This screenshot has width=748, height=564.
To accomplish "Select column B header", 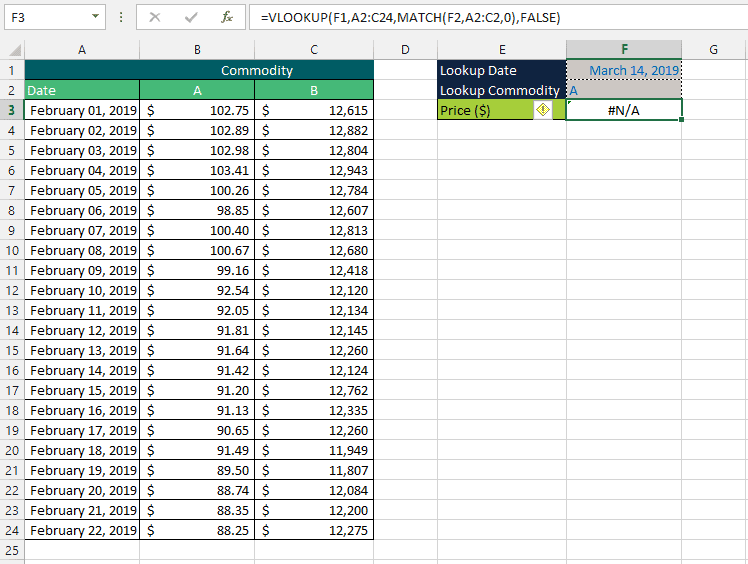I will click(197, 50).
